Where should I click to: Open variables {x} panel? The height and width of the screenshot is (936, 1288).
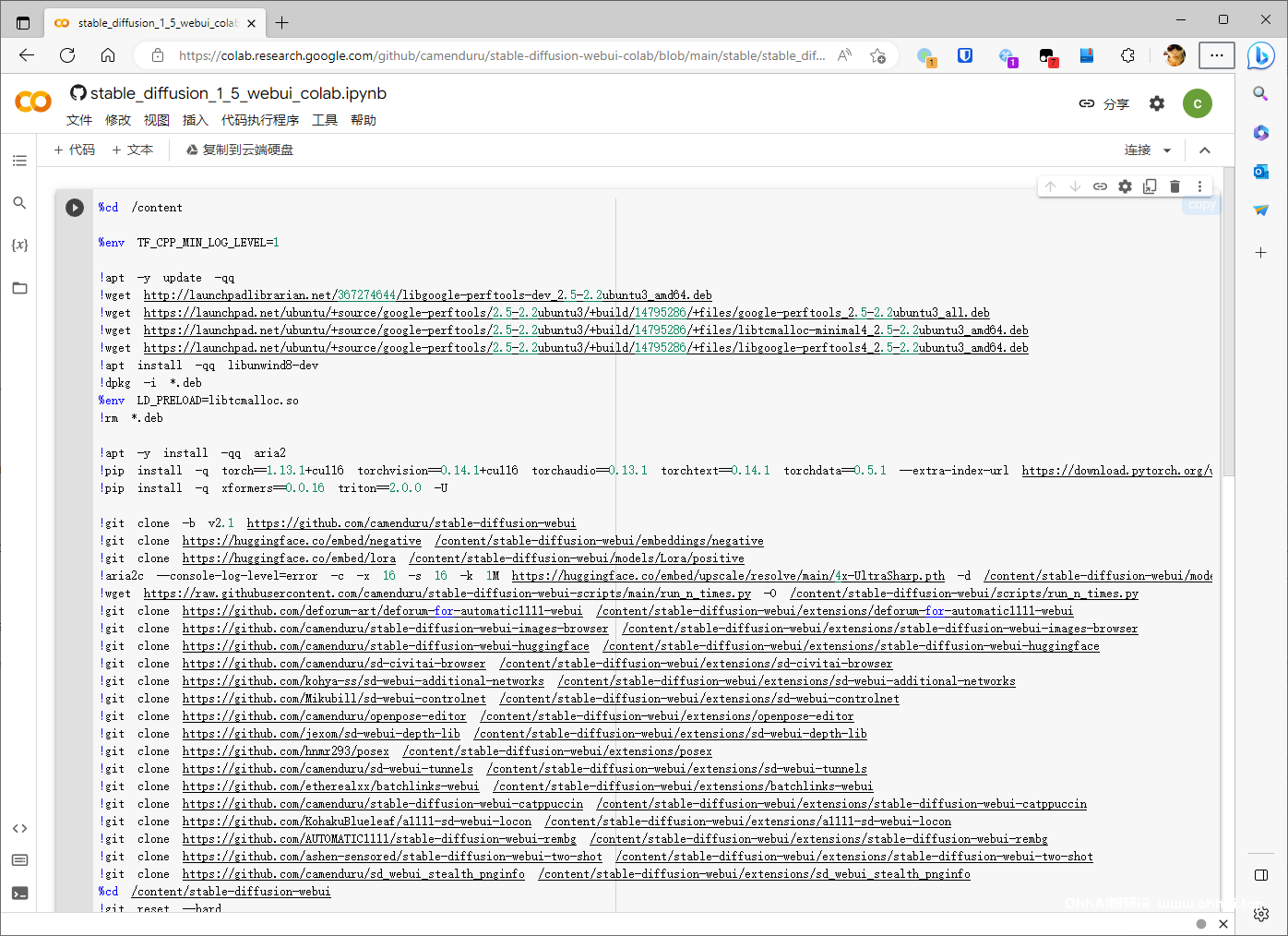pyautogui.click(x=19, y=246)
